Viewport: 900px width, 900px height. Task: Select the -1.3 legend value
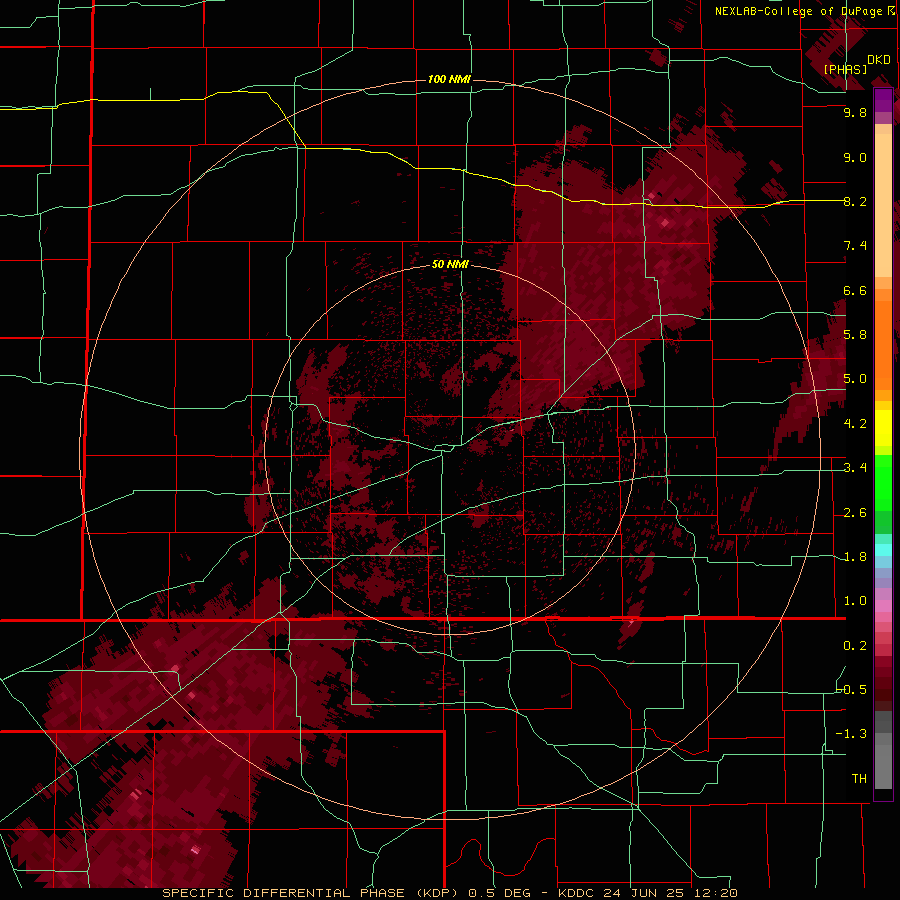852,734
